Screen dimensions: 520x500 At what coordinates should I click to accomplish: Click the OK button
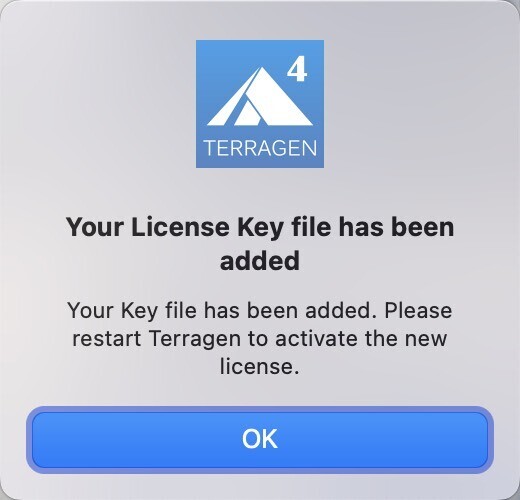[260, 440]
